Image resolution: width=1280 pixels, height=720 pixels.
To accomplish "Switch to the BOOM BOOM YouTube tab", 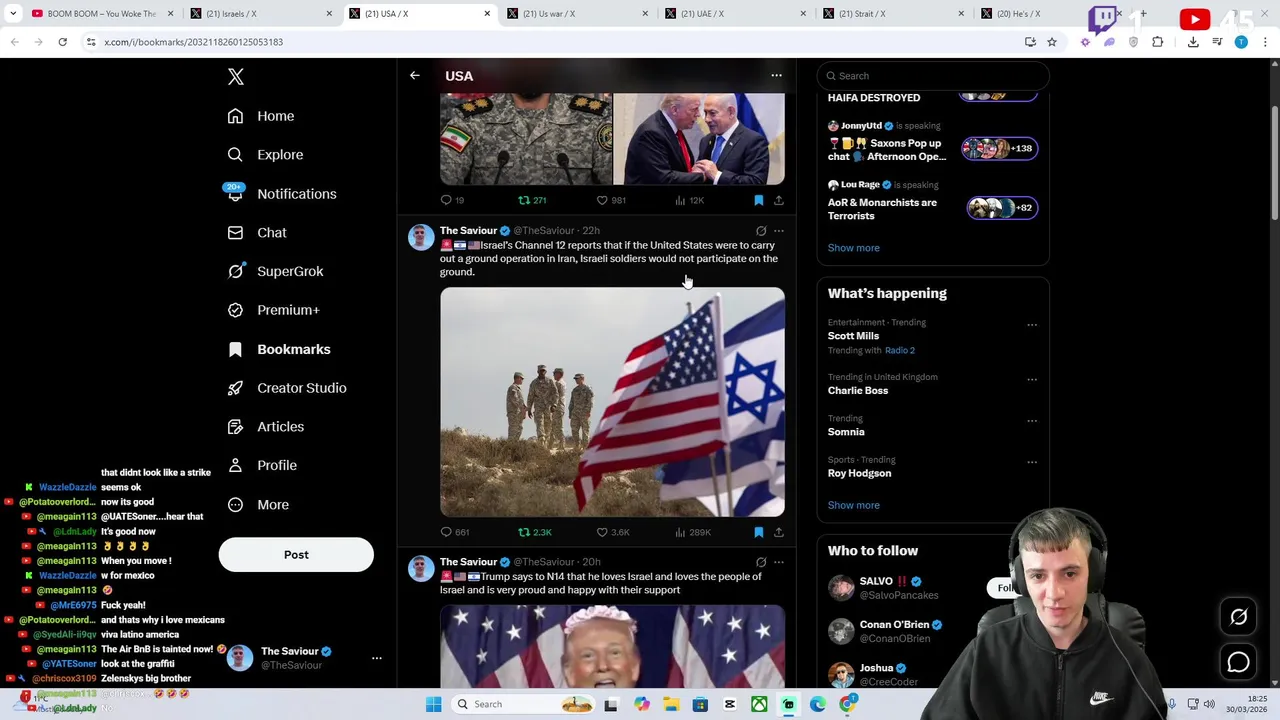I will coord(102,14).
